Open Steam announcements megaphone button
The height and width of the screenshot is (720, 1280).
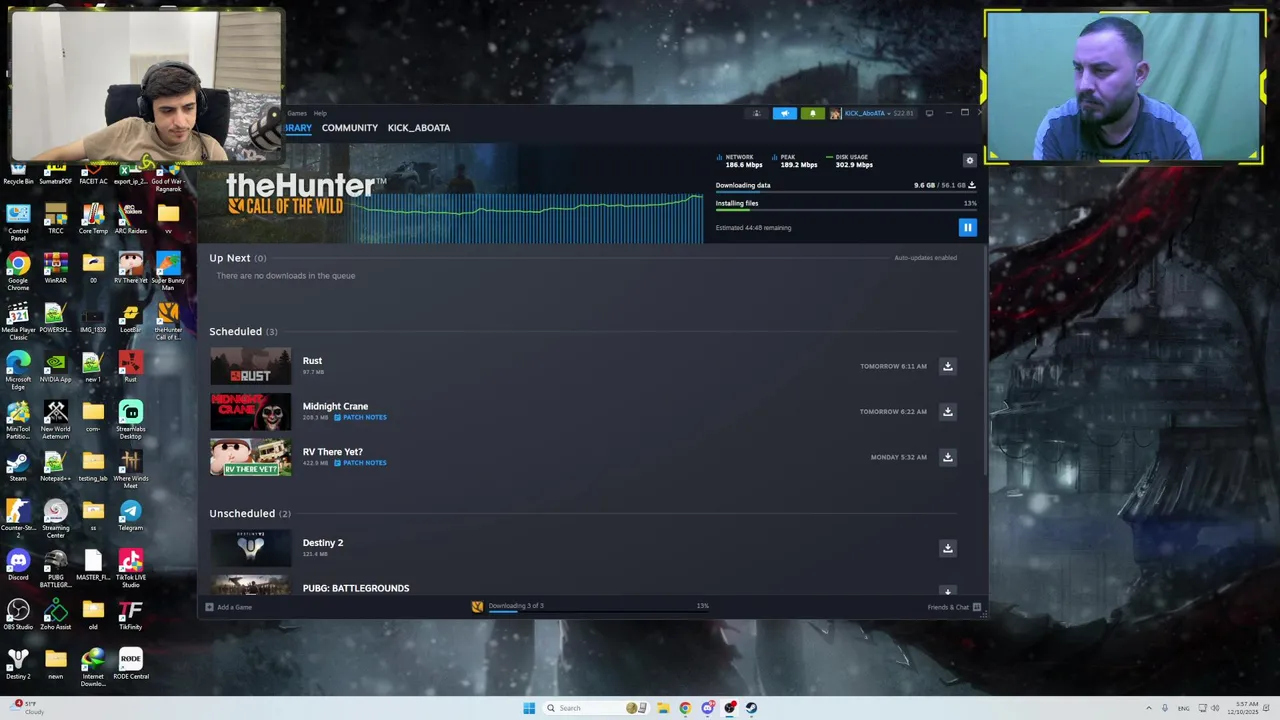pyautogui.click(x=785, y=113)
